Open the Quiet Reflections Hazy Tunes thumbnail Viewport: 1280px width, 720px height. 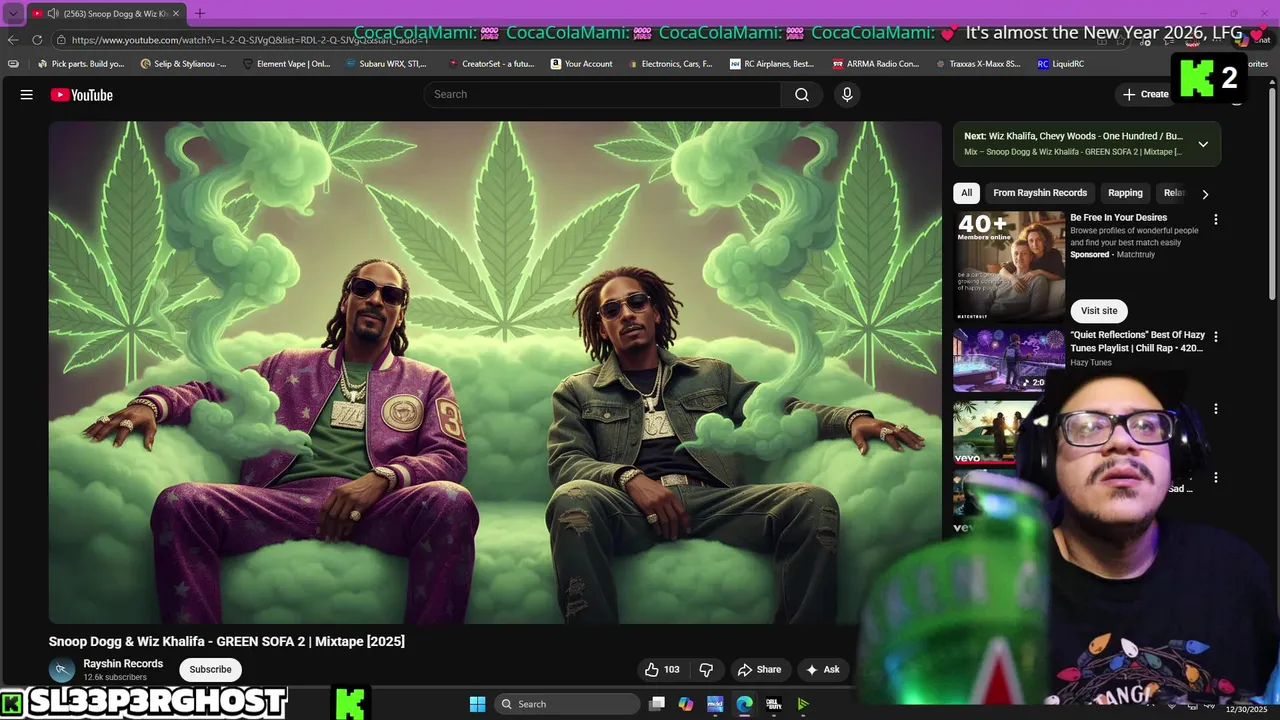pyautogui.click(x=1009, y=360)
